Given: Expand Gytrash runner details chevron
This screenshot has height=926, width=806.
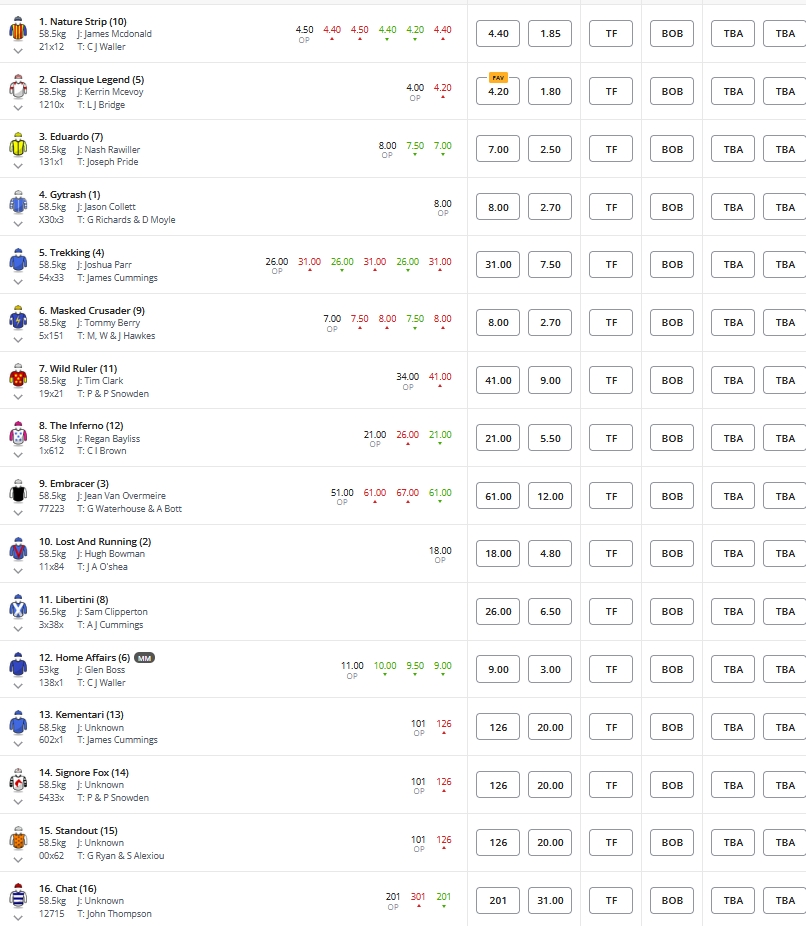Looking at the screenshot, I should (x=18, y=223).
